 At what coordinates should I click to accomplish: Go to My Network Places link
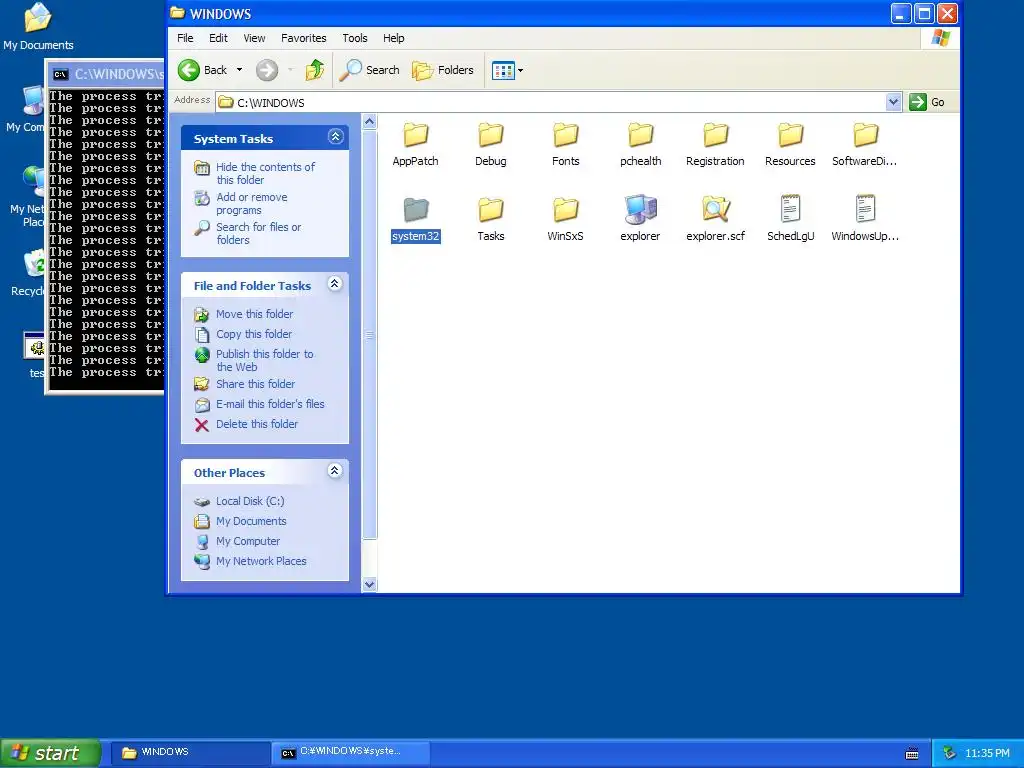point(261,561)
